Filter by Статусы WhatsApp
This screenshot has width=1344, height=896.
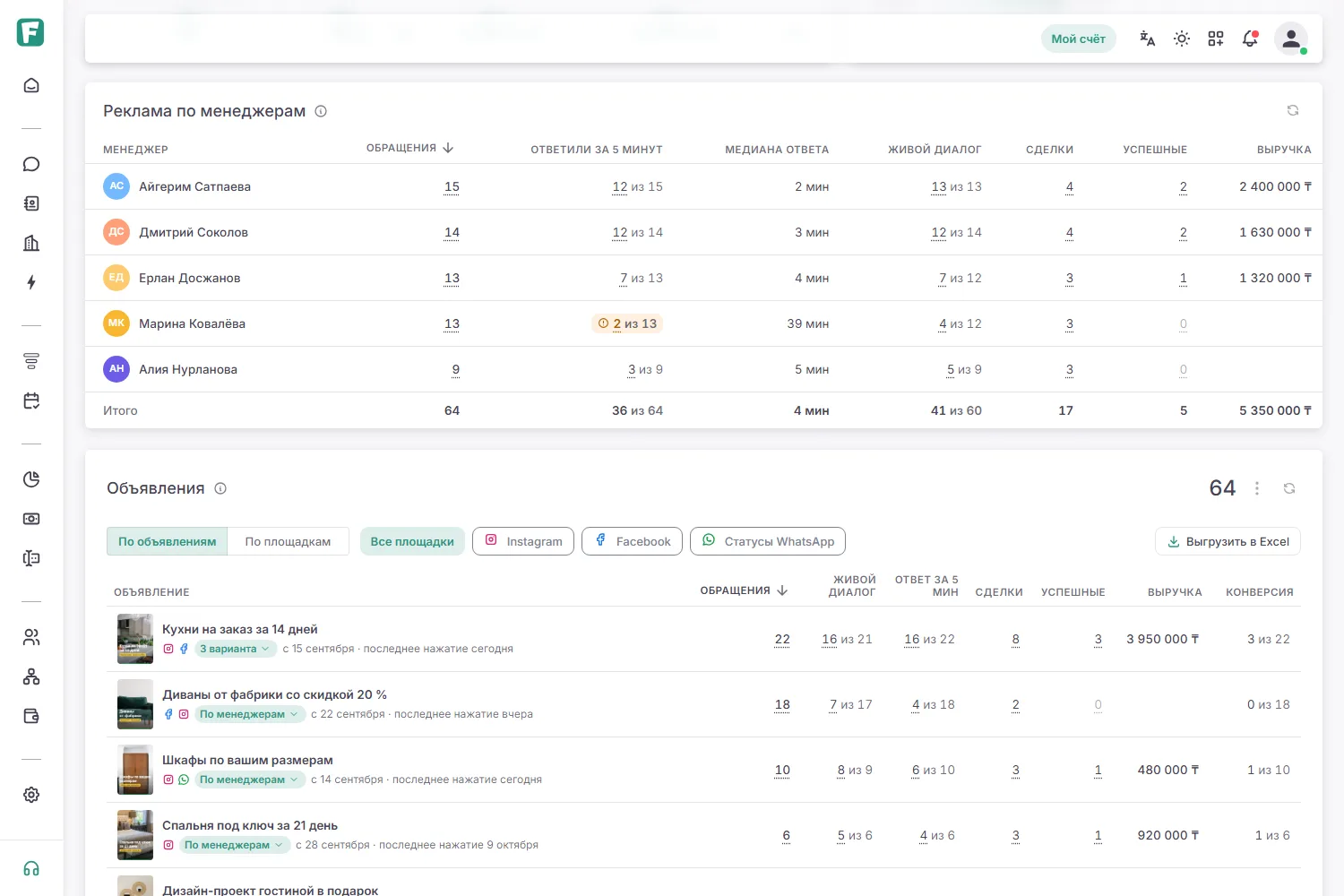(x=768, y=541)
